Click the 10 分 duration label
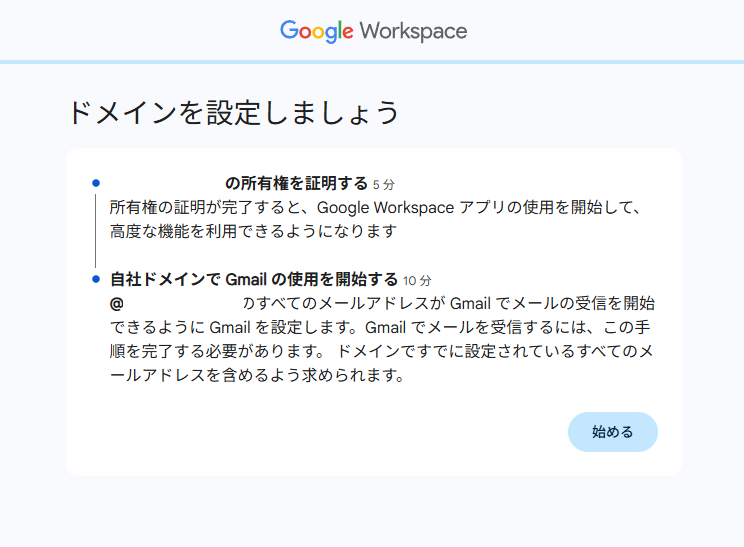The width and height of the screenshot is (744, 547). click(417, 280)
